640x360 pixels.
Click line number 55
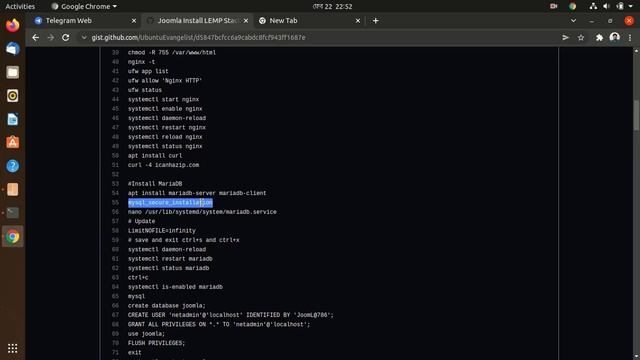click(x=115, y=202)
